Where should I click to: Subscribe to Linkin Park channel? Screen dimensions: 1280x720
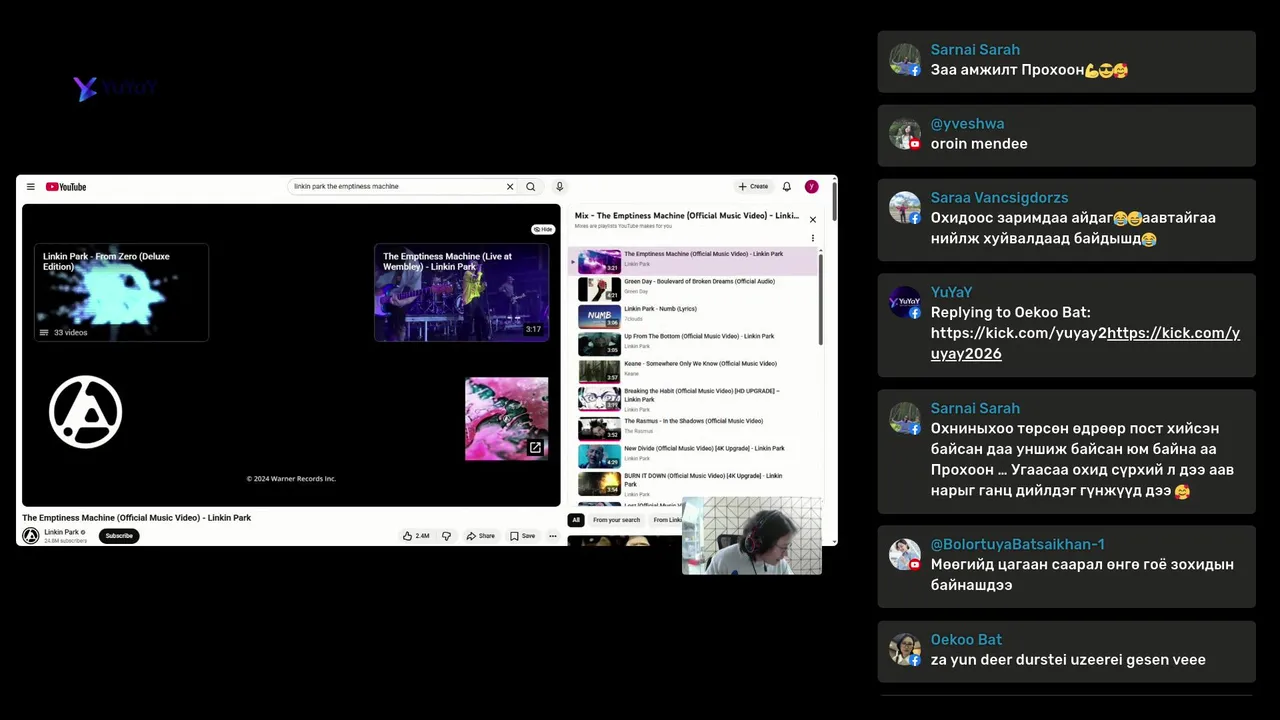[x=119, y=536]
